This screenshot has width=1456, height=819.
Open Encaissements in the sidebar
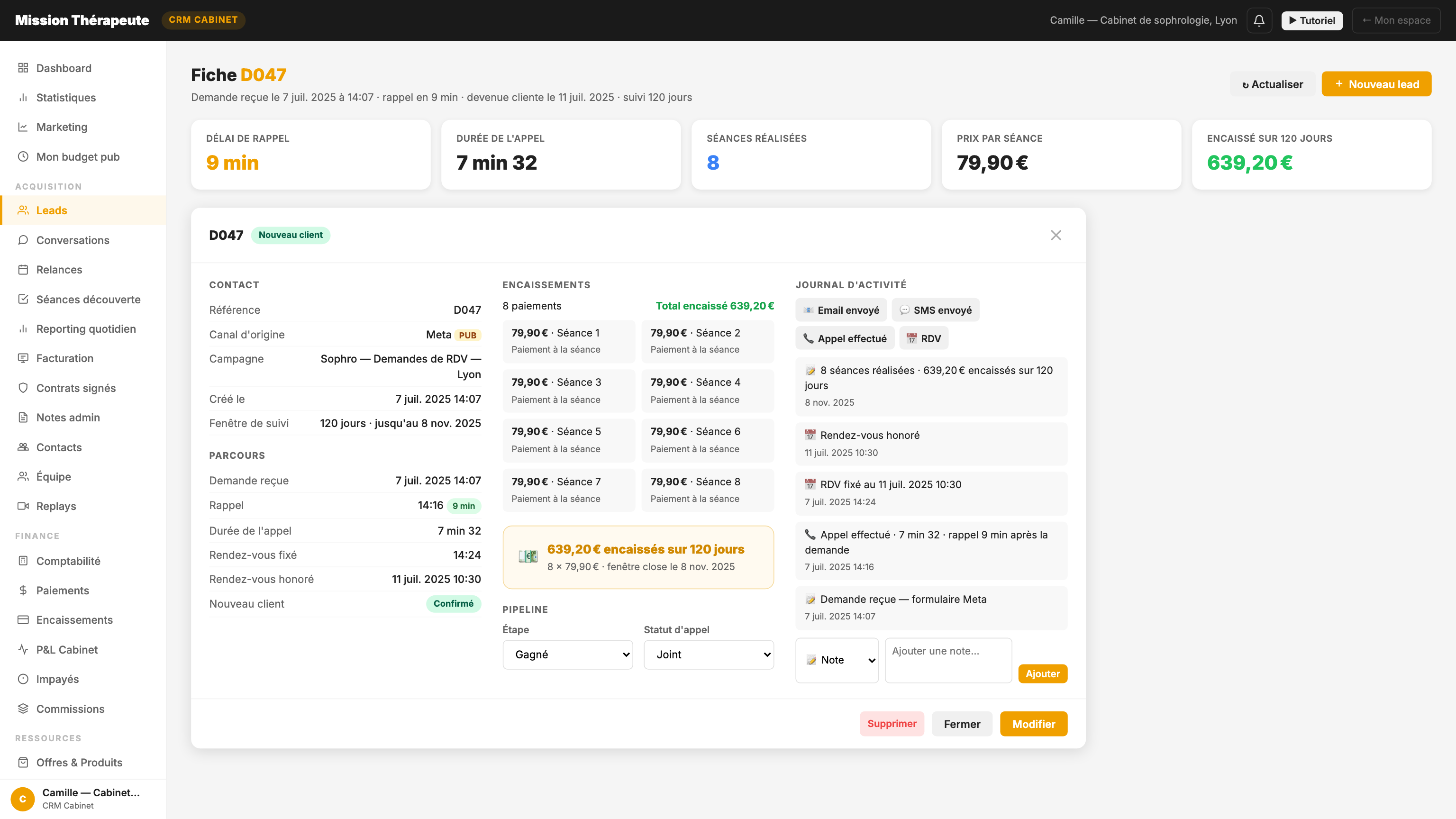coord(83,619)
